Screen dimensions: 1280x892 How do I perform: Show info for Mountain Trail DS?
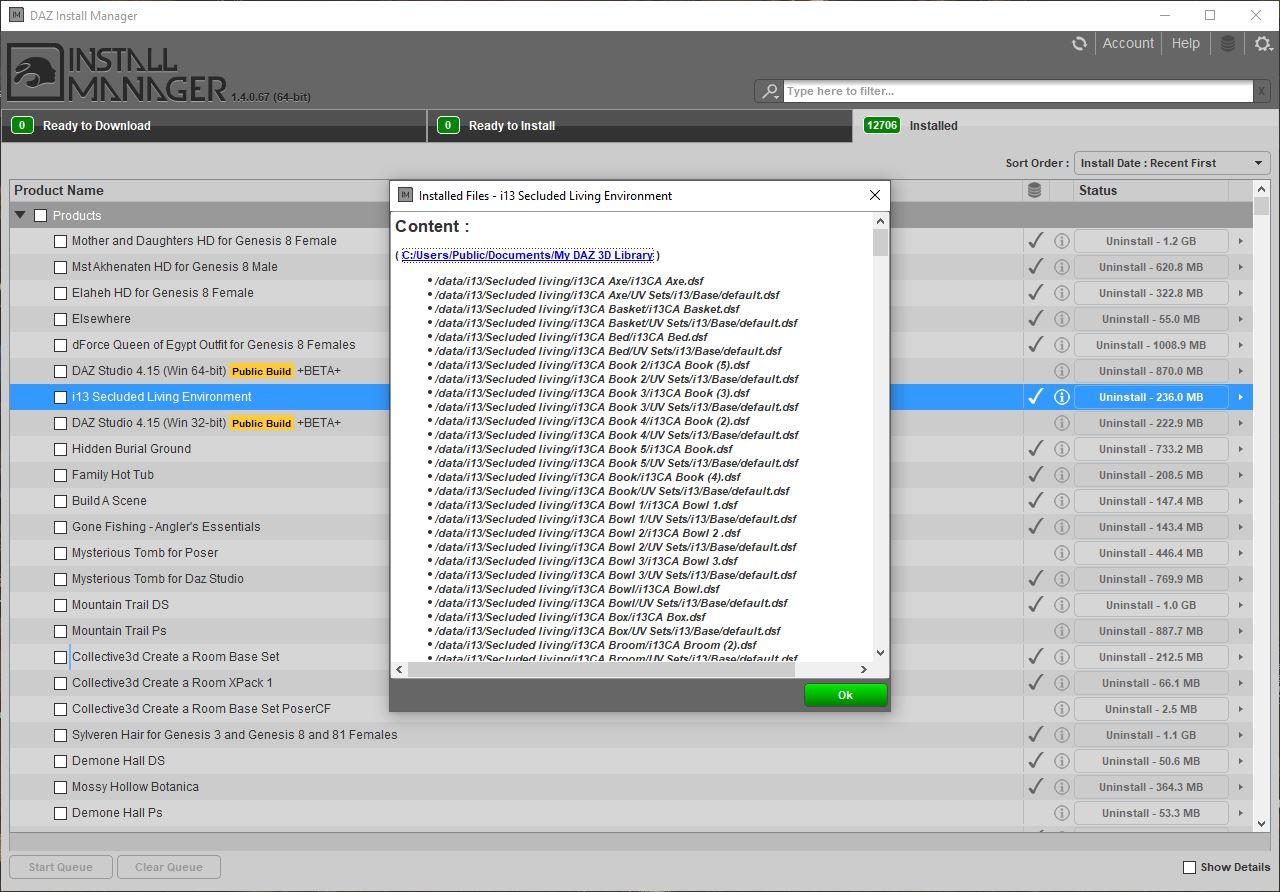pyautogui.click(x=1062, y=605)
